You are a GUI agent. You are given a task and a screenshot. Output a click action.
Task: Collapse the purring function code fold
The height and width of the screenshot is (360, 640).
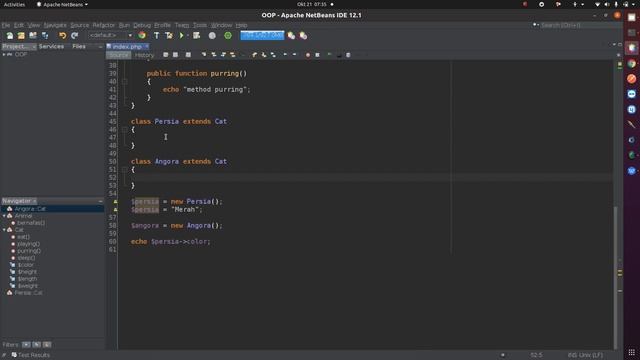coord(124,82)
